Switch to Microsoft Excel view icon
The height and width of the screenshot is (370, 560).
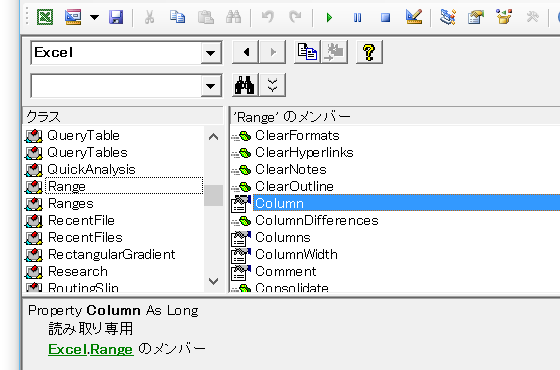(x=45, y=17)
